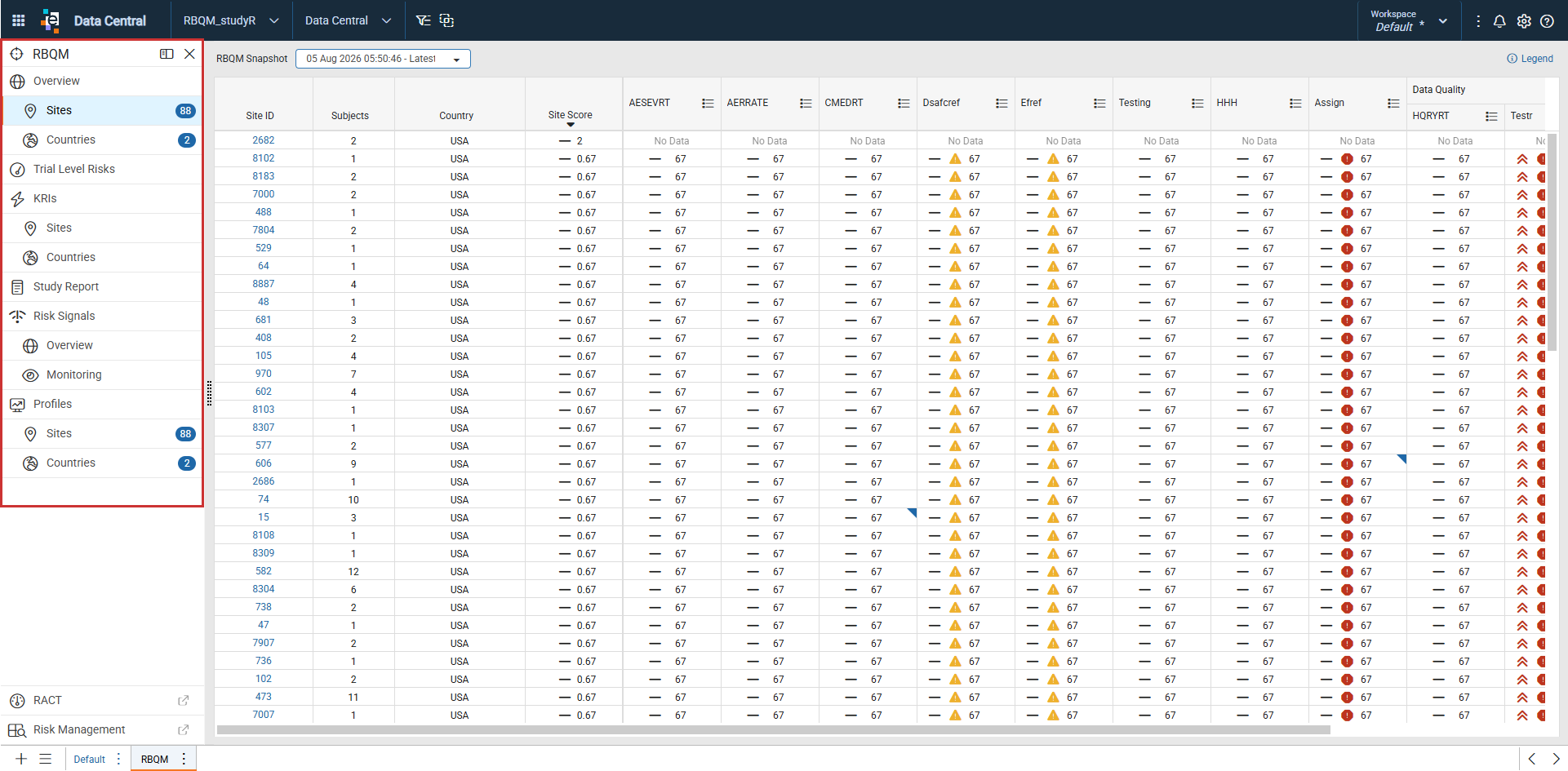Go to previous tab arrow
The image size is (1568, 771).
pyautogui.click(x=1531, y=759)
